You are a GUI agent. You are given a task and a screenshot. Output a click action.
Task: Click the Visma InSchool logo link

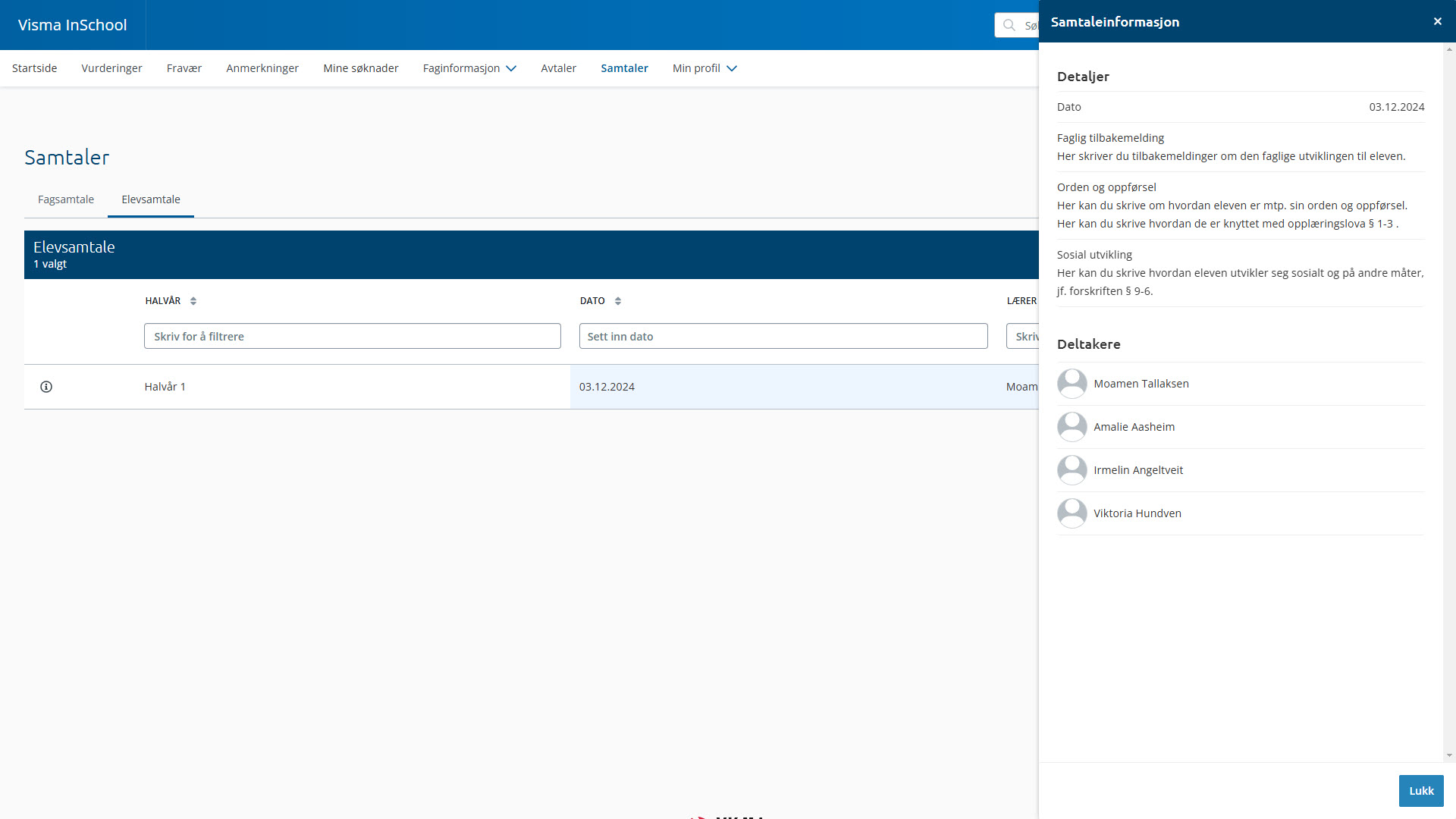(72, 25)
